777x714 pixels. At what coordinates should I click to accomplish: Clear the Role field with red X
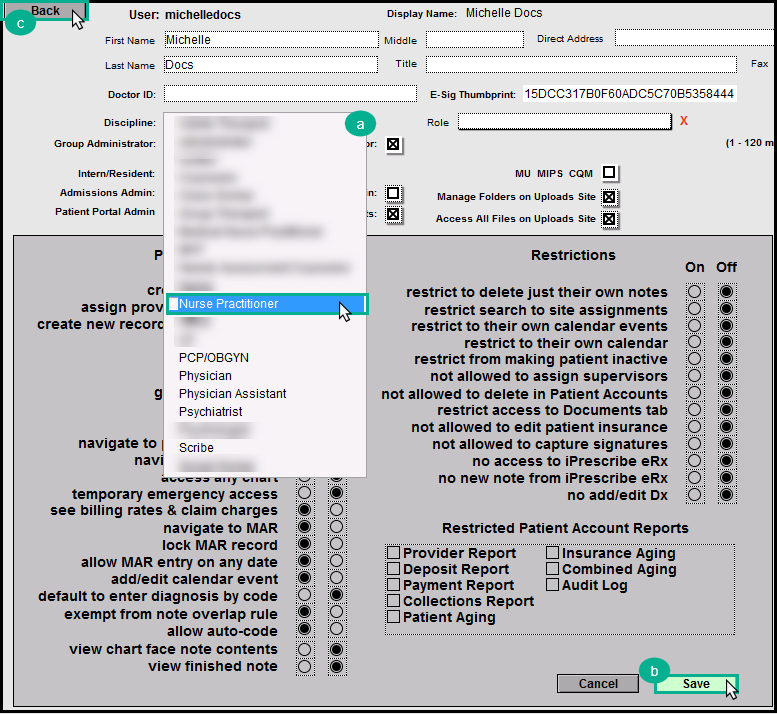tap(684, 121)
